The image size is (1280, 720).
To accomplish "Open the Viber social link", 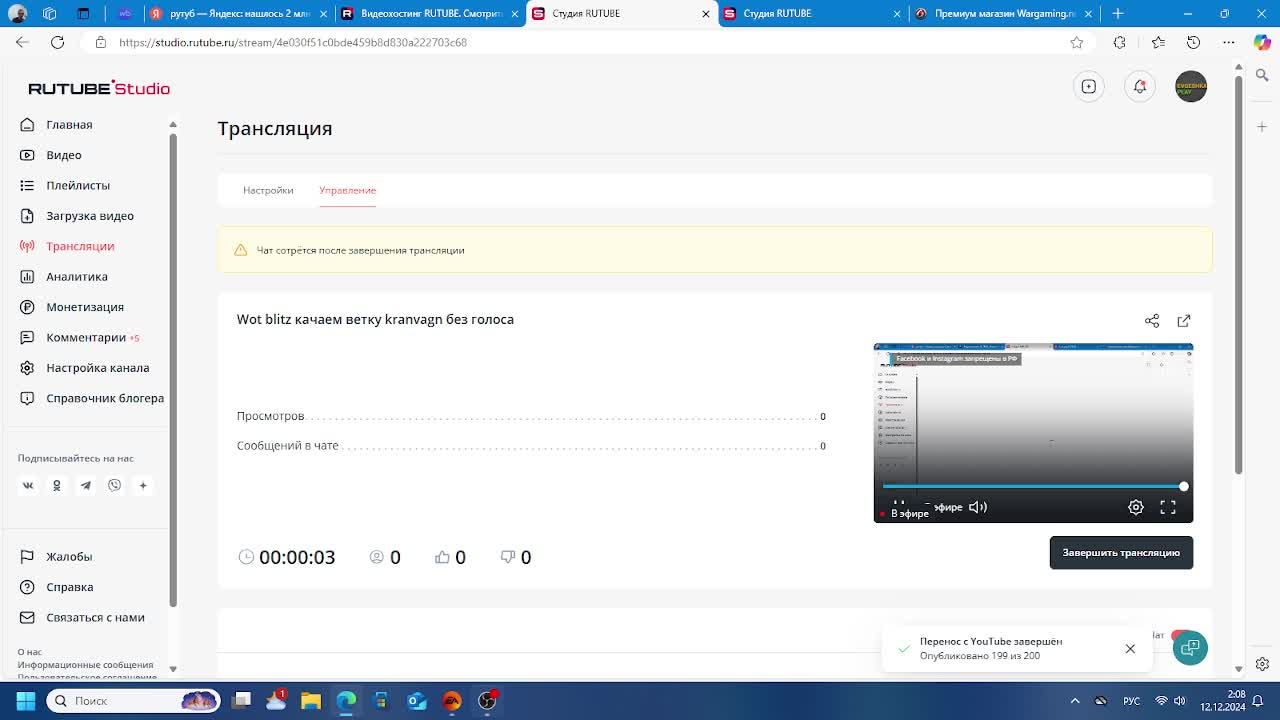I will [115, 485].
